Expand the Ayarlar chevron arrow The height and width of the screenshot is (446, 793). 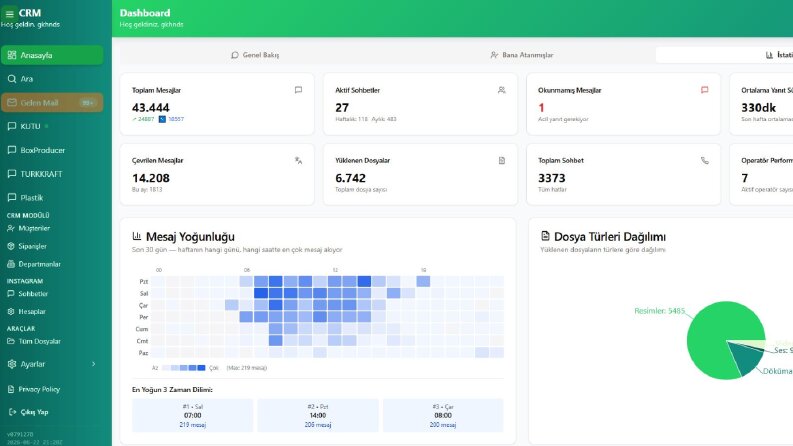pyautogui.click(x=94, y=364)
